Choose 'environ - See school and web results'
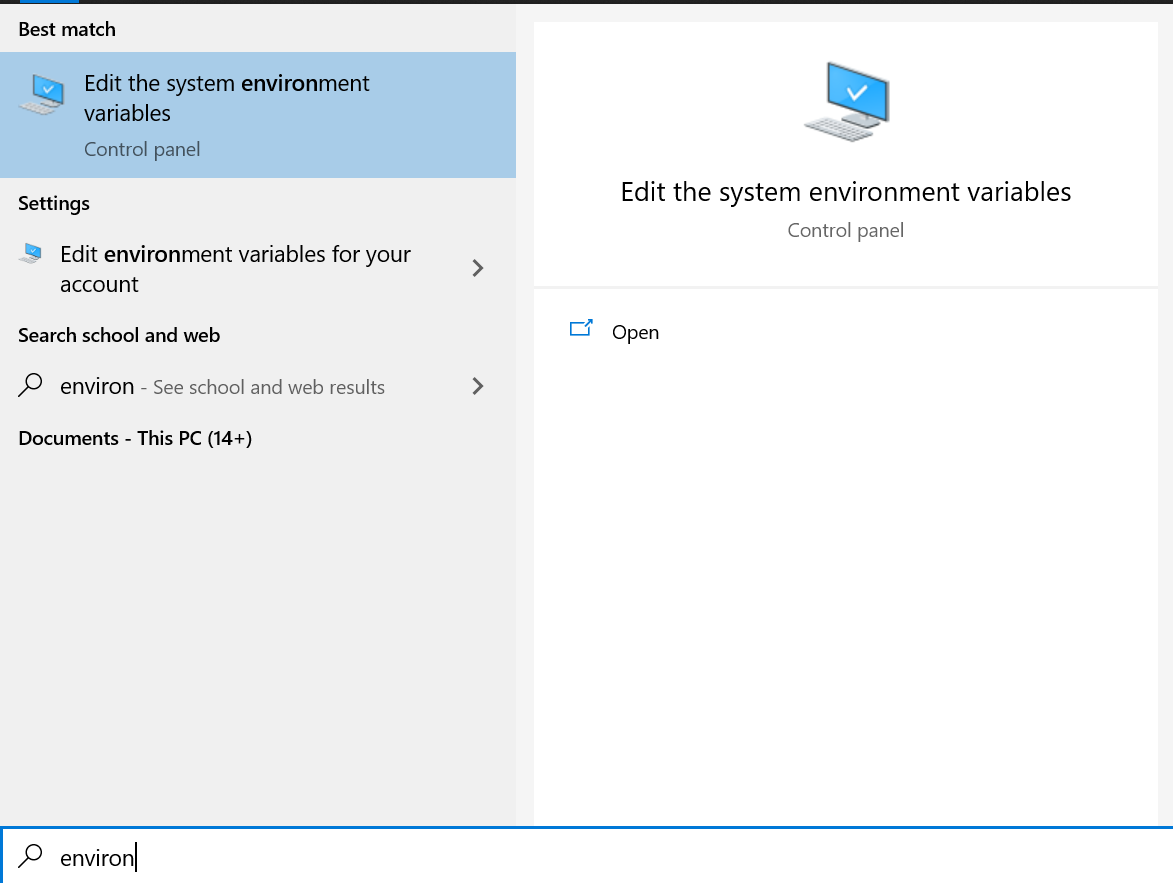The height and width of the screenshot is (883, 1173). pos(222,387)
